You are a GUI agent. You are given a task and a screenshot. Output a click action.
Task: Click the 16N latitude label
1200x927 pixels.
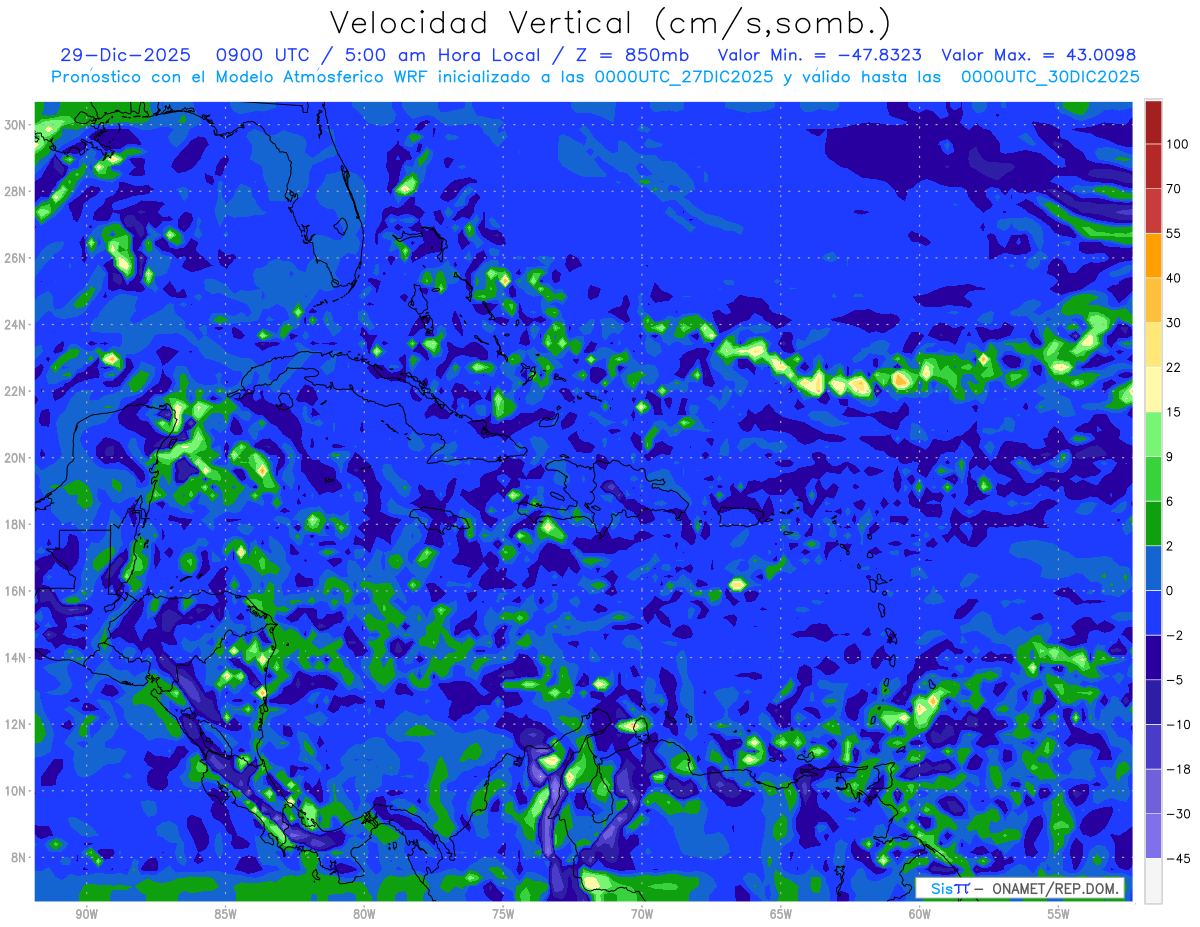coord(16,591)
